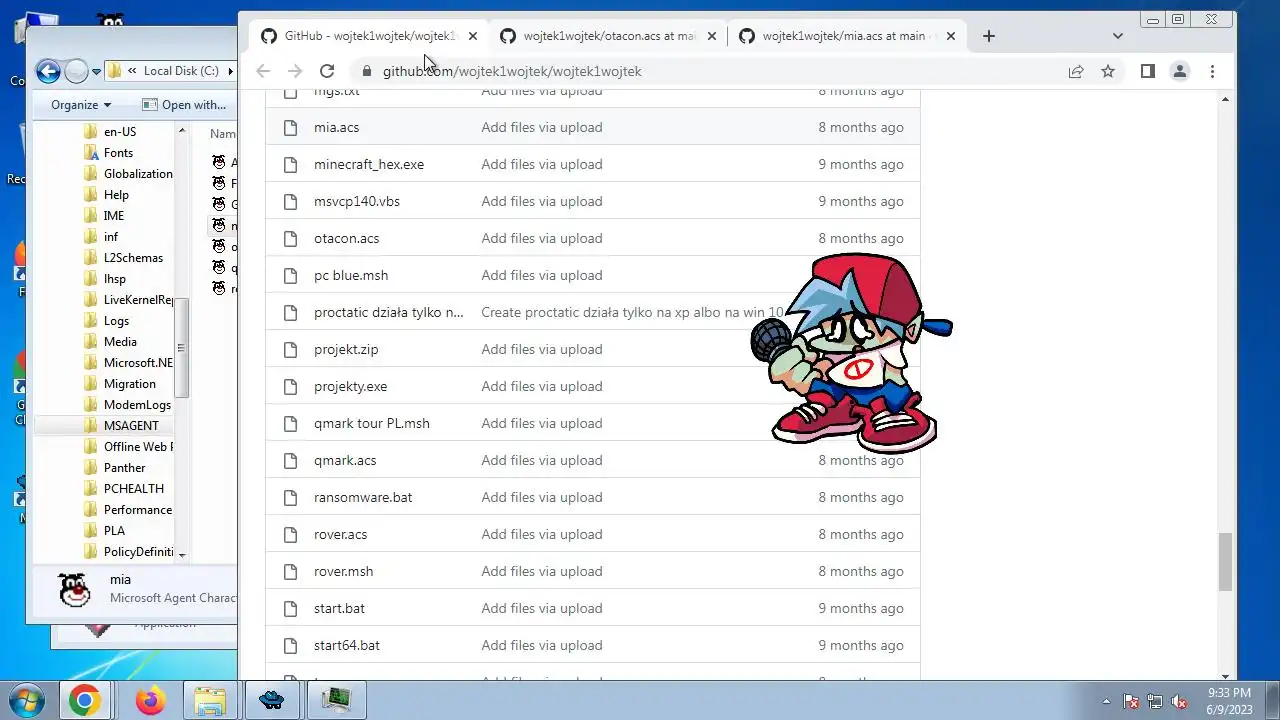Open Firefox from taskbar
Screen dimensions: 1280x720
click(151, 701)
